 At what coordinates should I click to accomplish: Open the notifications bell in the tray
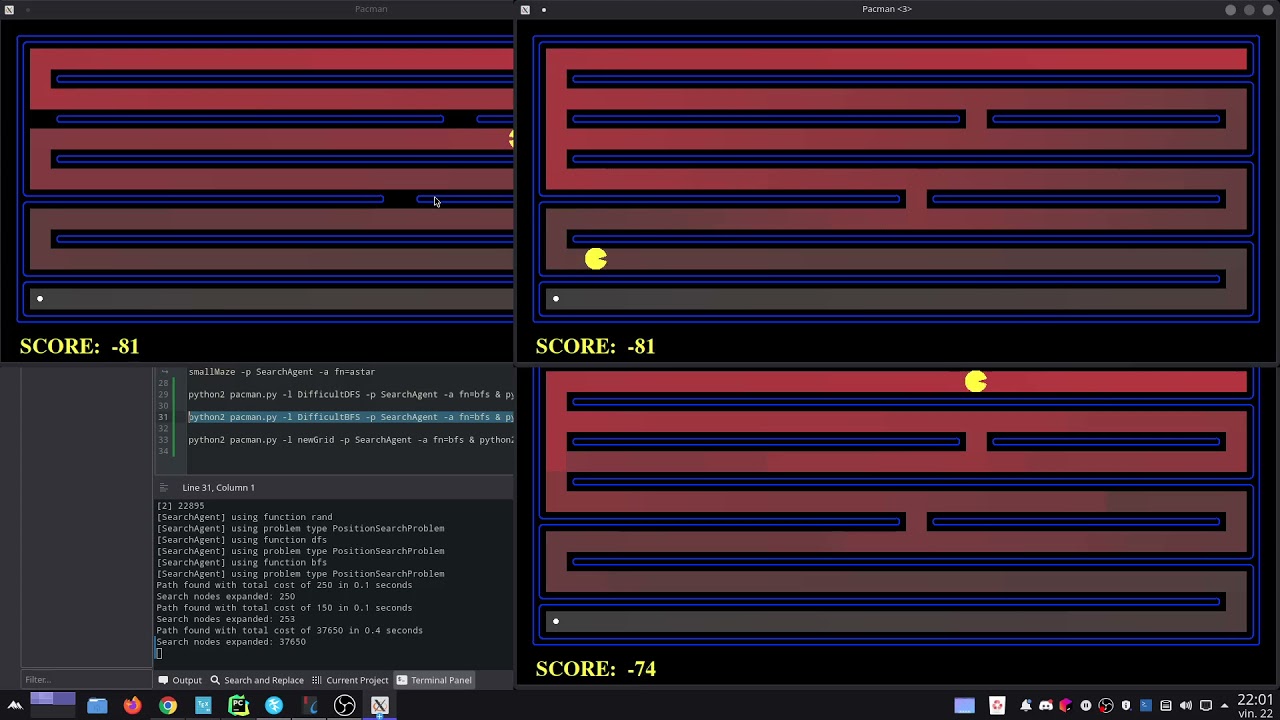pos(1026,705)
